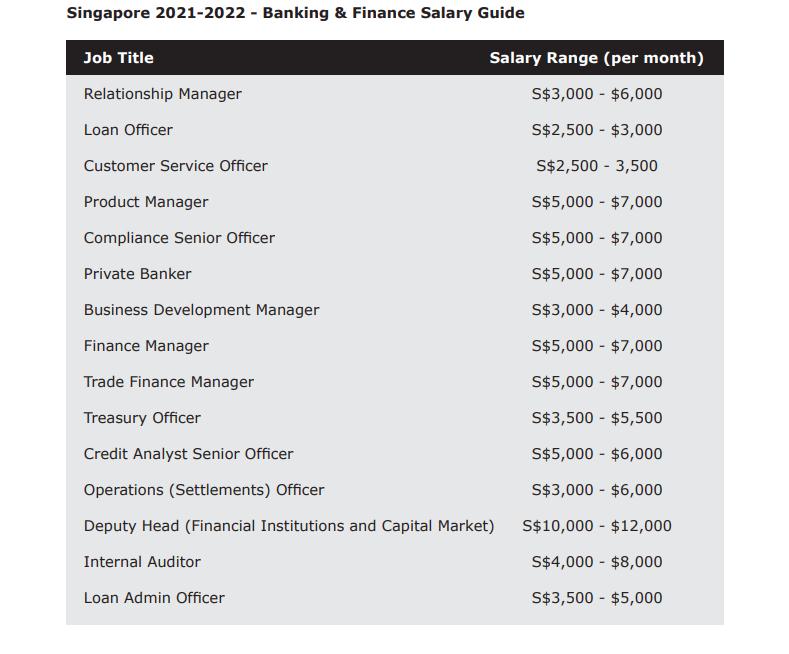
Task: Select the 'Deputy Head (Financial Institutions and Capital Market)' entry
Action: point(289,526)
